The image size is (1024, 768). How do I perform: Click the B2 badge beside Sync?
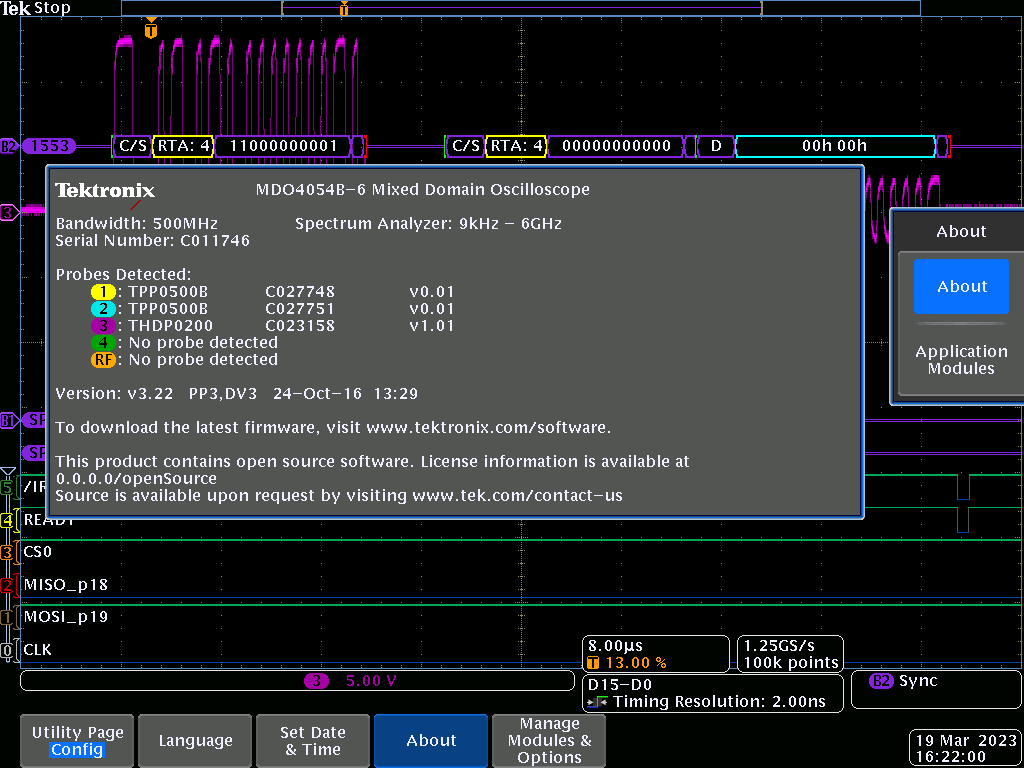tap(881, 681)
